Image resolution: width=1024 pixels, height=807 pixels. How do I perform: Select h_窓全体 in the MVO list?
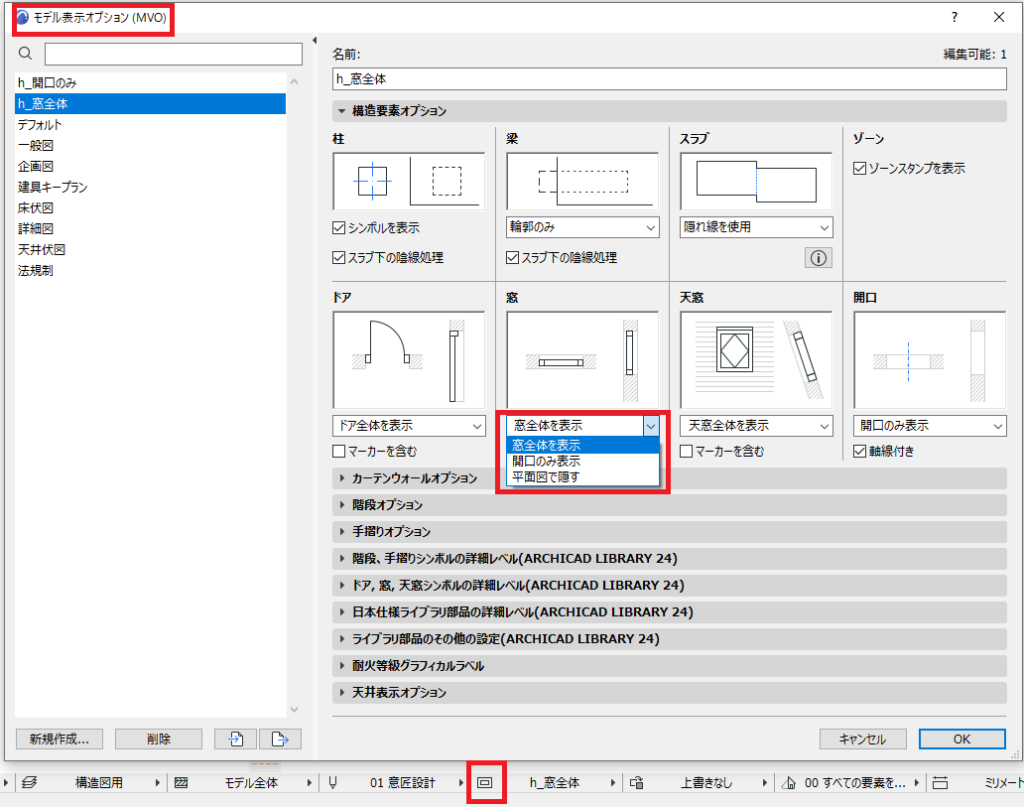(x=150, y=104)
